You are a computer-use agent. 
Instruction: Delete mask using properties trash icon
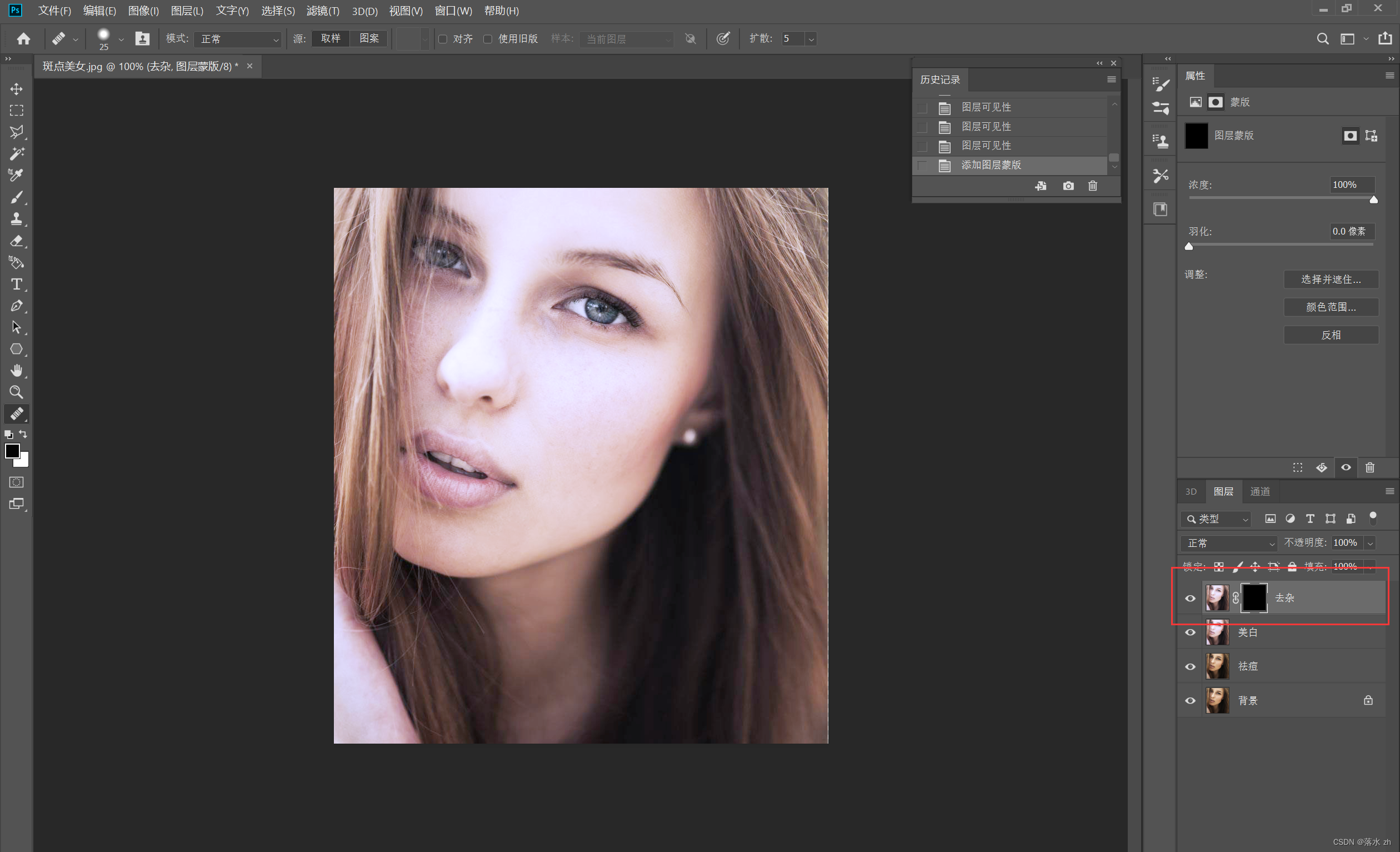(1370, 467)
